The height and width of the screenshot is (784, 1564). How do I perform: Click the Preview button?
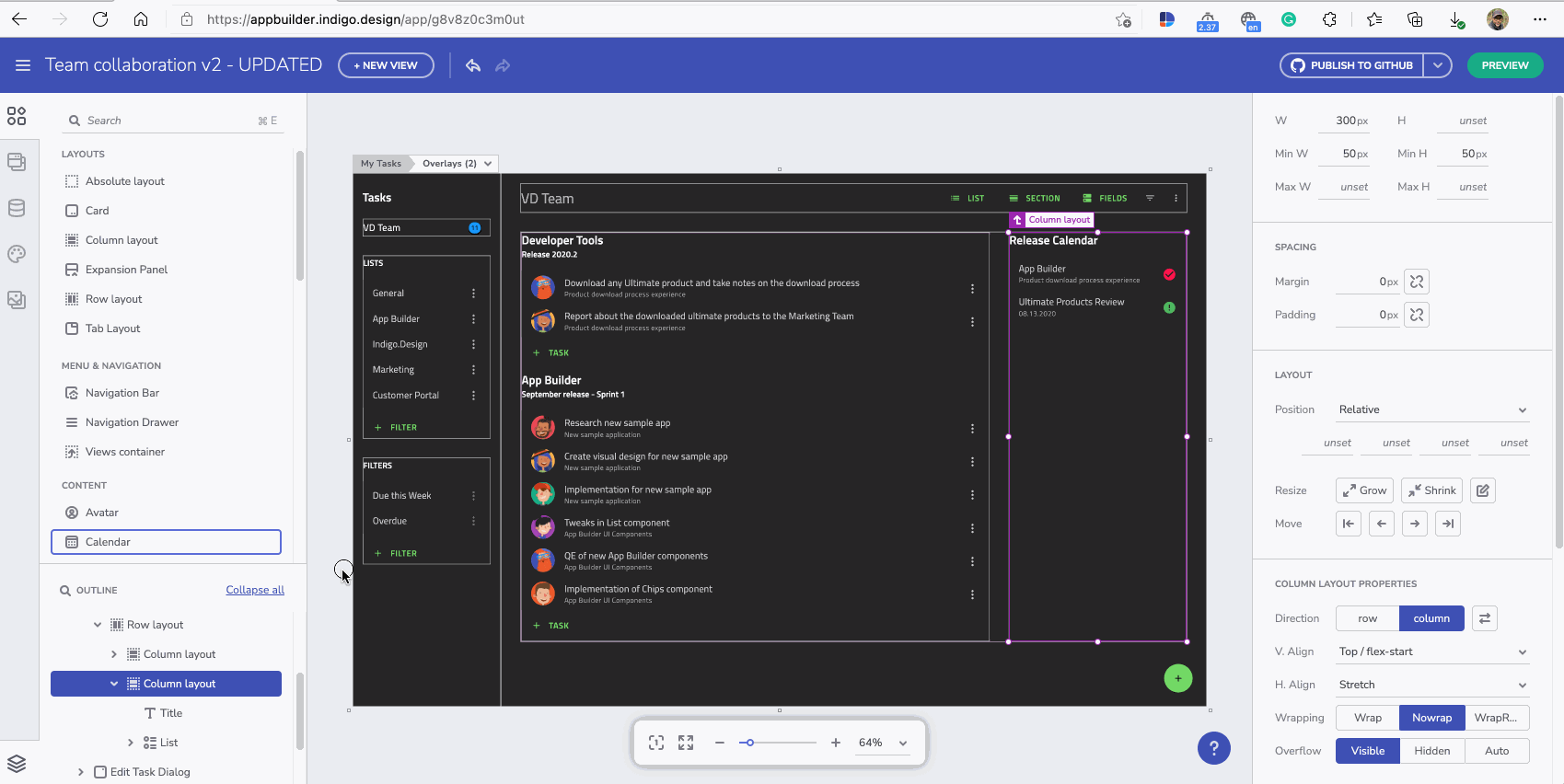tap(1505, 65)
